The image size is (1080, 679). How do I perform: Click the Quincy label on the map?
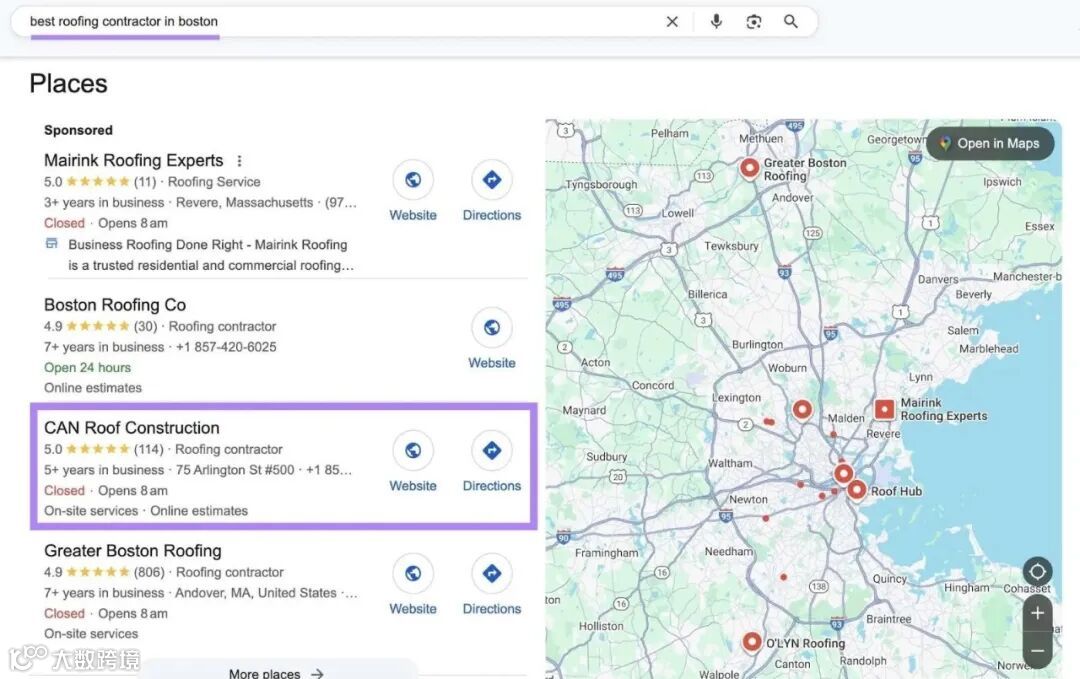coord(889,579)
